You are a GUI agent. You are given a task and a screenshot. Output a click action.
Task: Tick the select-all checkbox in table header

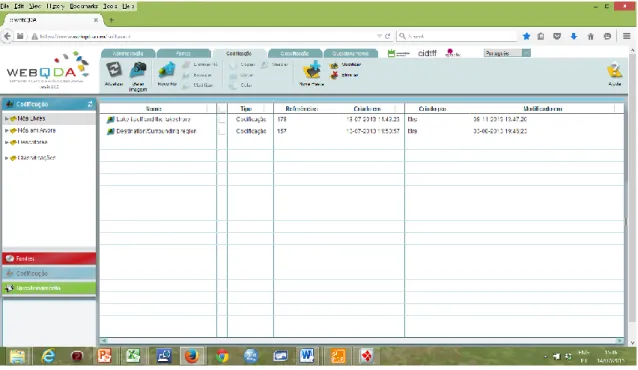click(222, 109)
